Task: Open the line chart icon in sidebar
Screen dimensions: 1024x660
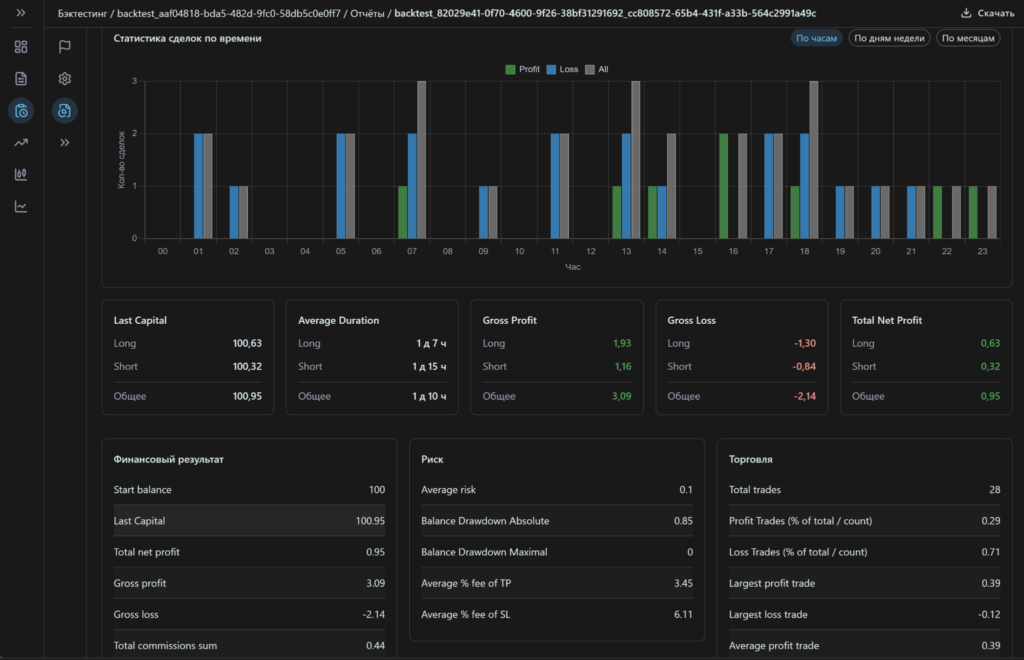Action: pos(21,206)
